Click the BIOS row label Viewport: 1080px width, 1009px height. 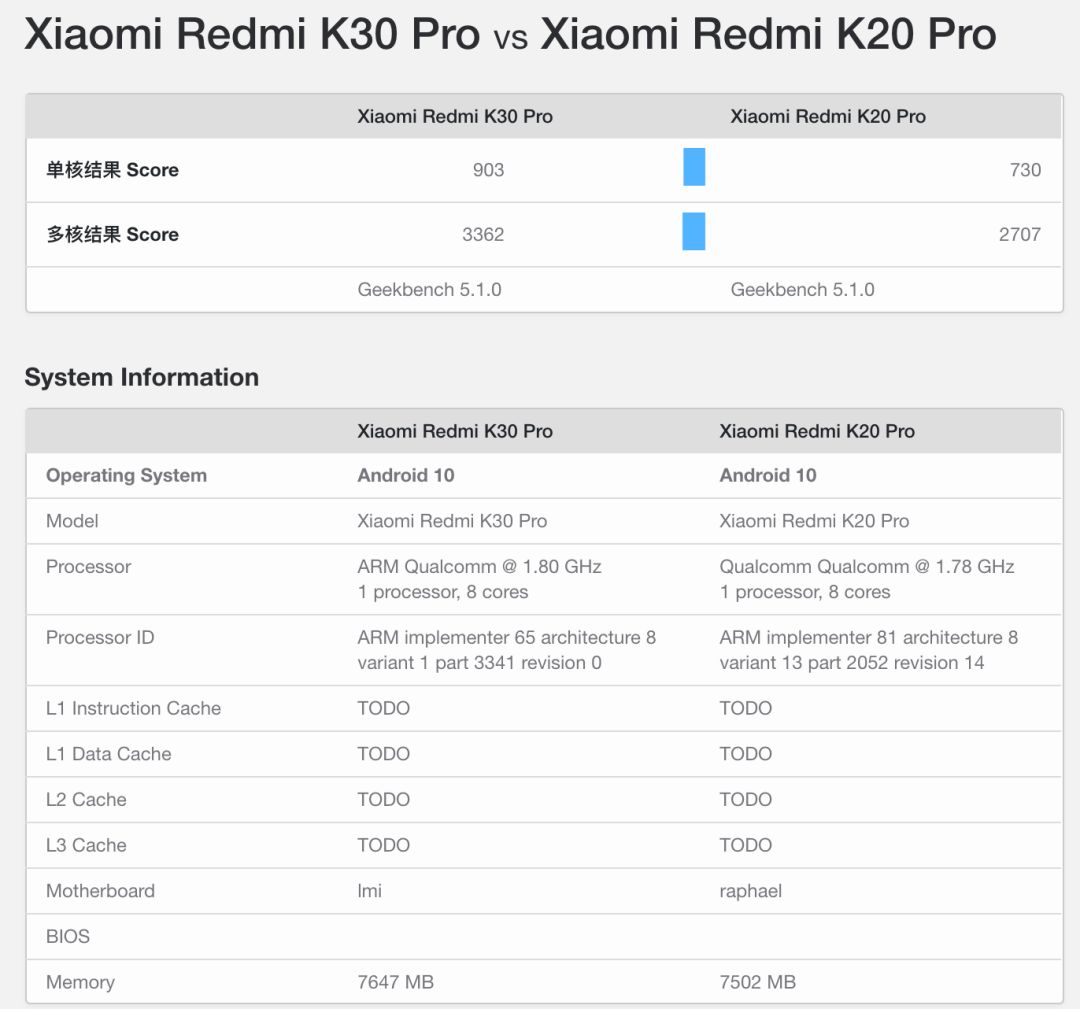pos(68,937)
